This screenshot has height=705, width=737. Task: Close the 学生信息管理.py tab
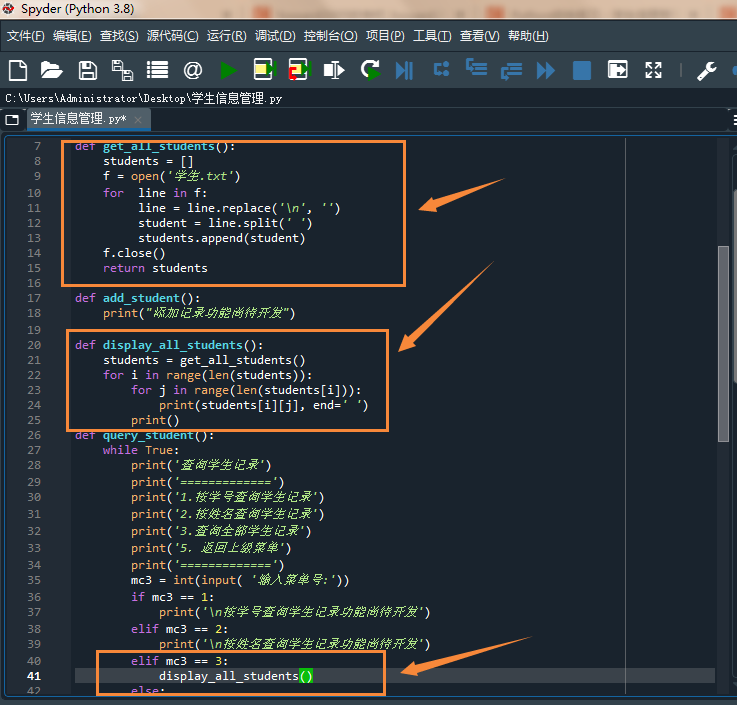138,120
